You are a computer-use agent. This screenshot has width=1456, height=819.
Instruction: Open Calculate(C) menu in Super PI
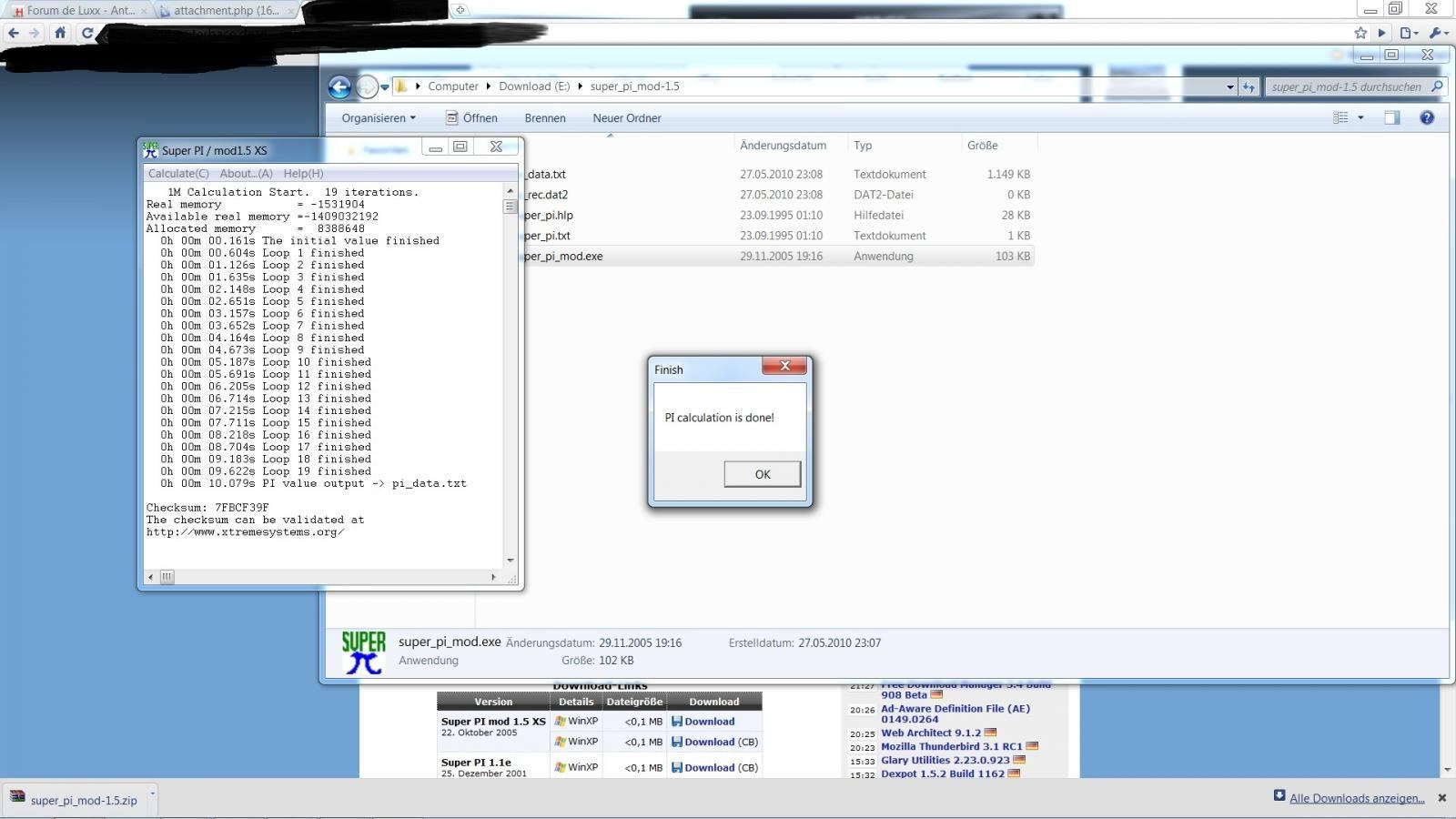tap(178, 174)
